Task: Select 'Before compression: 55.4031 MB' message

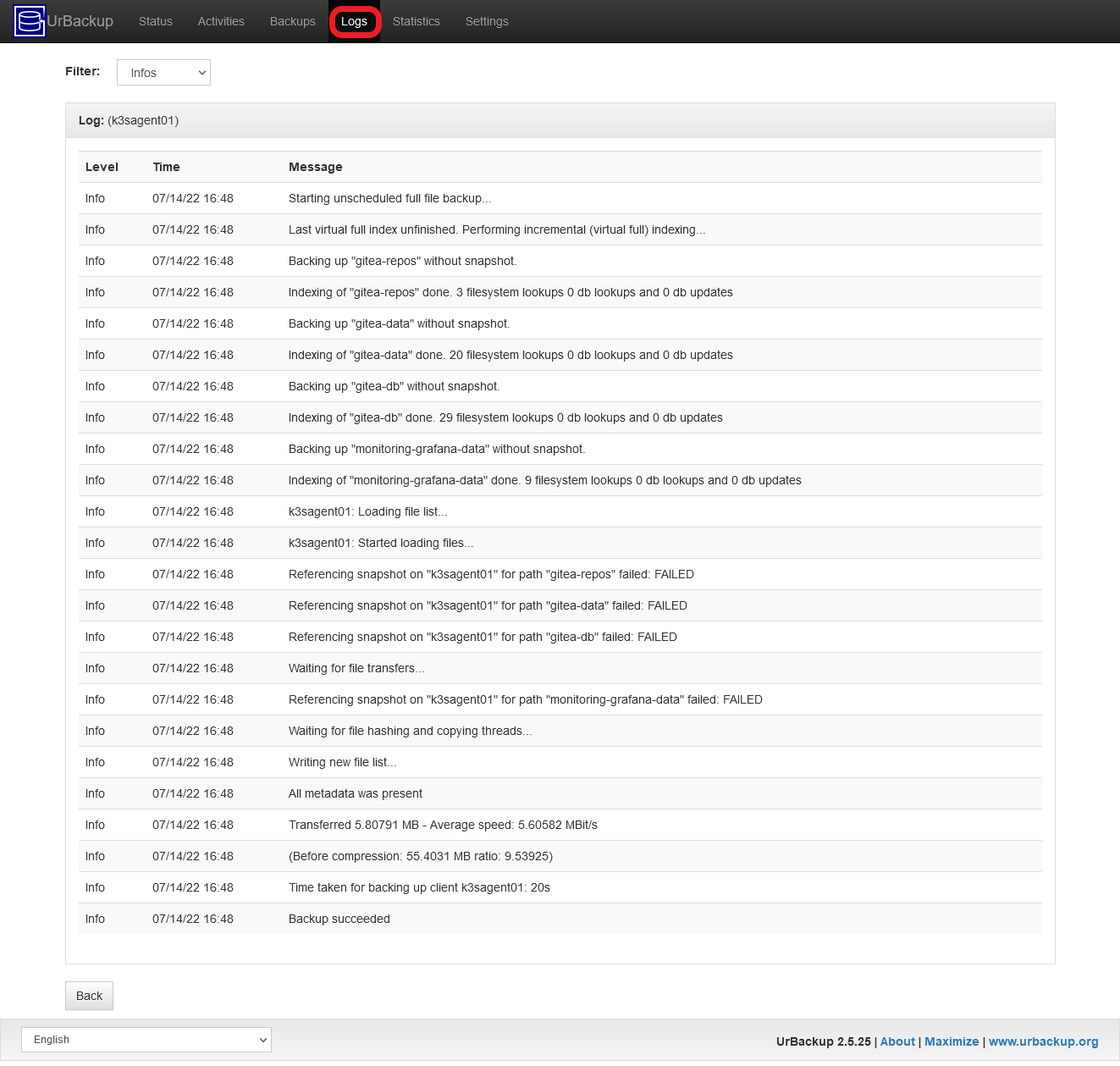Action: tap(421, 856)
